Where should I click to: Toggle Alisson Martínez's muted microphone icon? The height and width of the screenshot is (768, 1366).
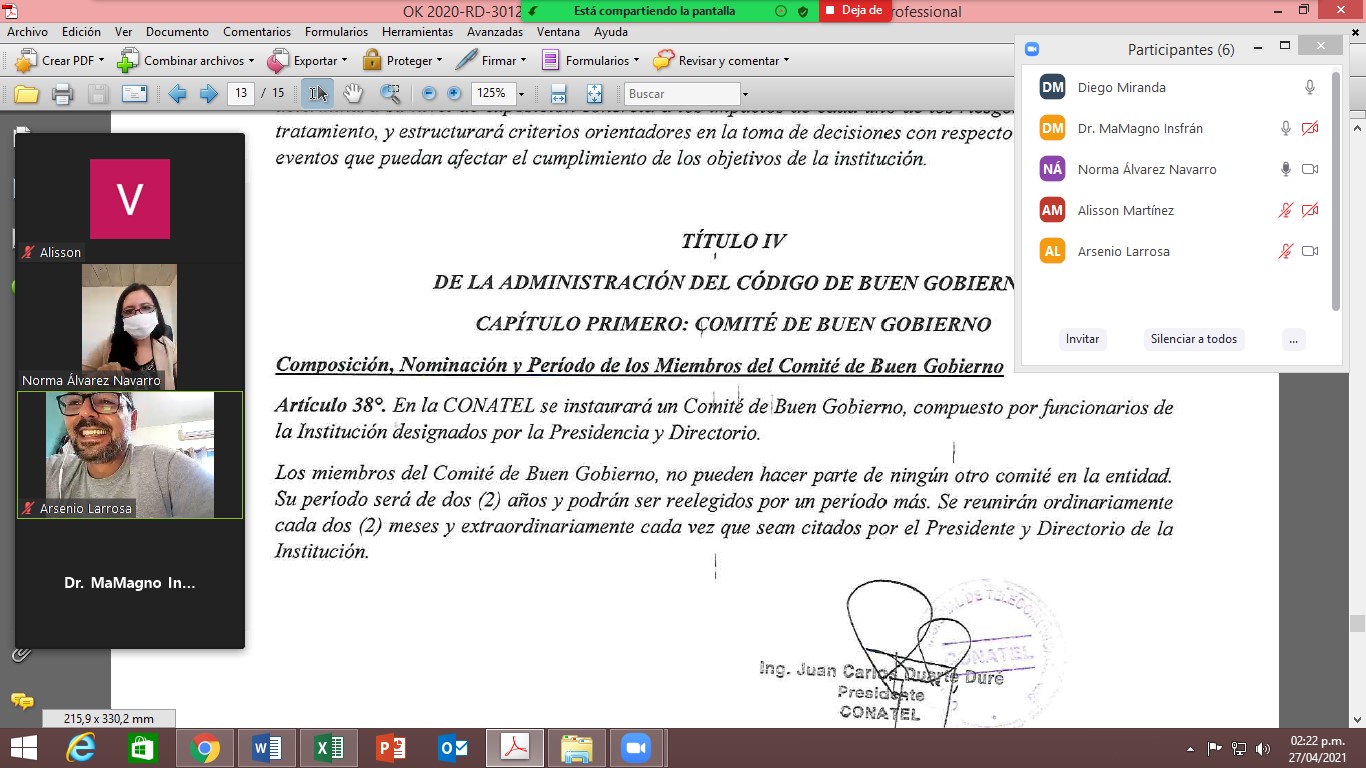tap(1286, 211)
